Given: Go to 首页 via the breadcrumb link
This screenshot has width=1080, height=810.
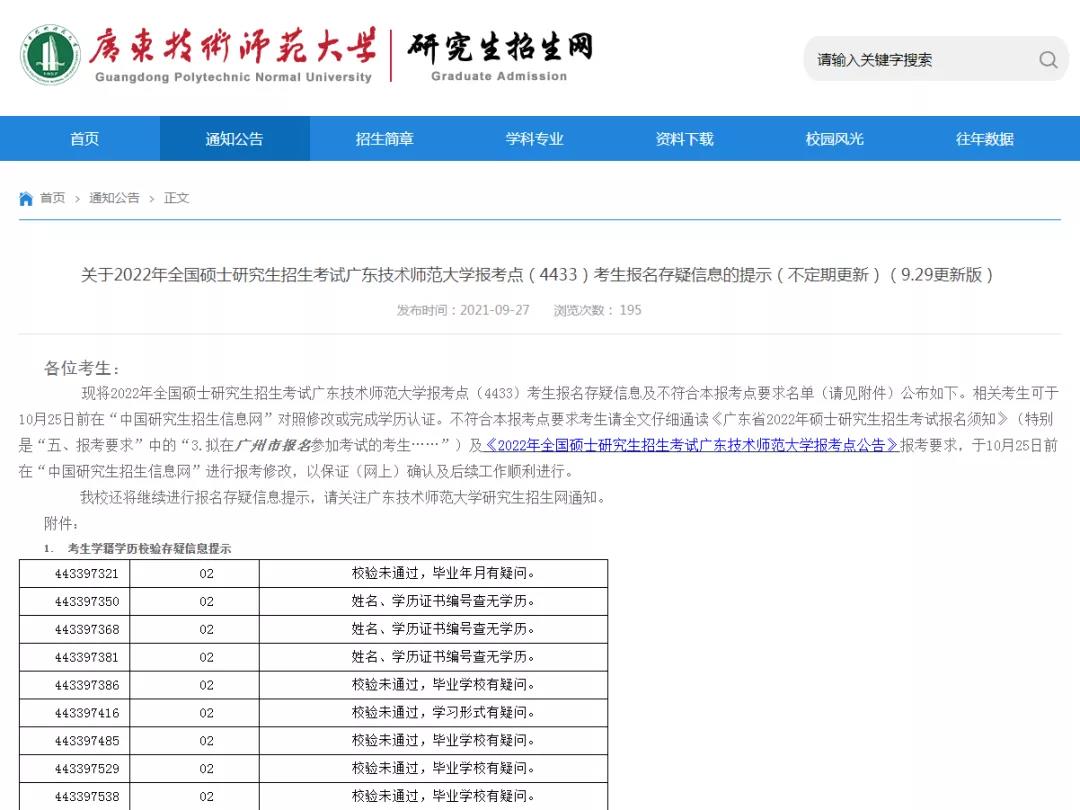Looking at the screenshot, I should click(x=52, y=198).
